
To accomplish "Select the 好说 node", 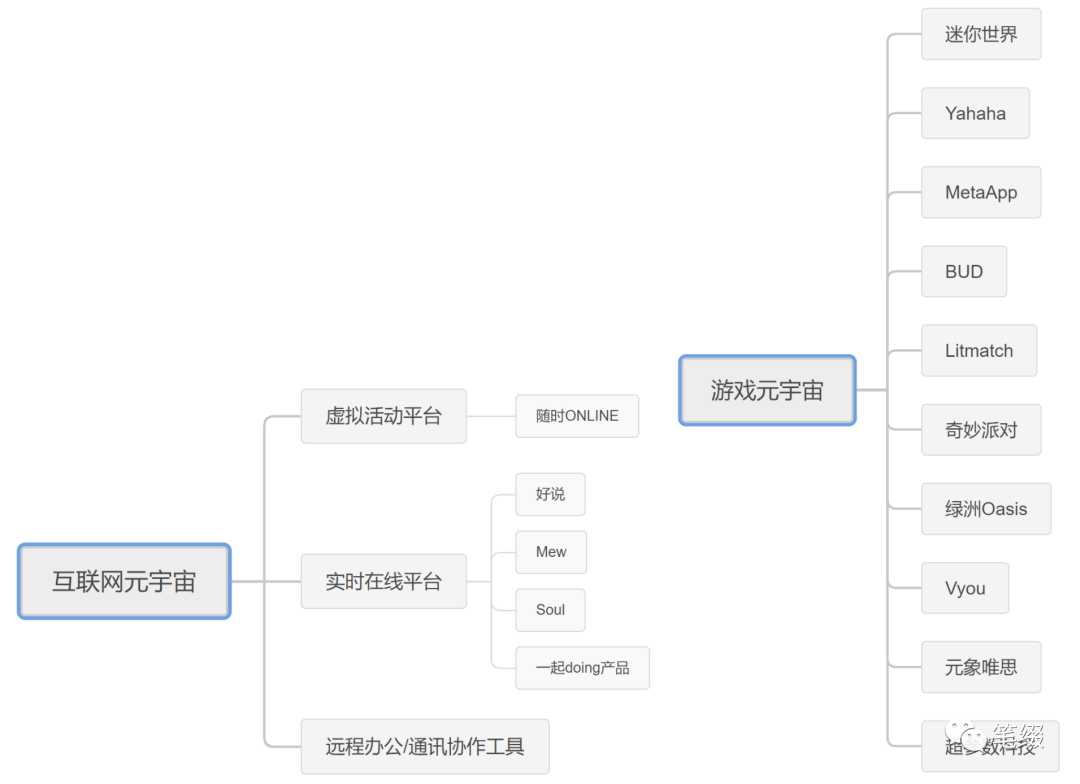I will (550, 494).
